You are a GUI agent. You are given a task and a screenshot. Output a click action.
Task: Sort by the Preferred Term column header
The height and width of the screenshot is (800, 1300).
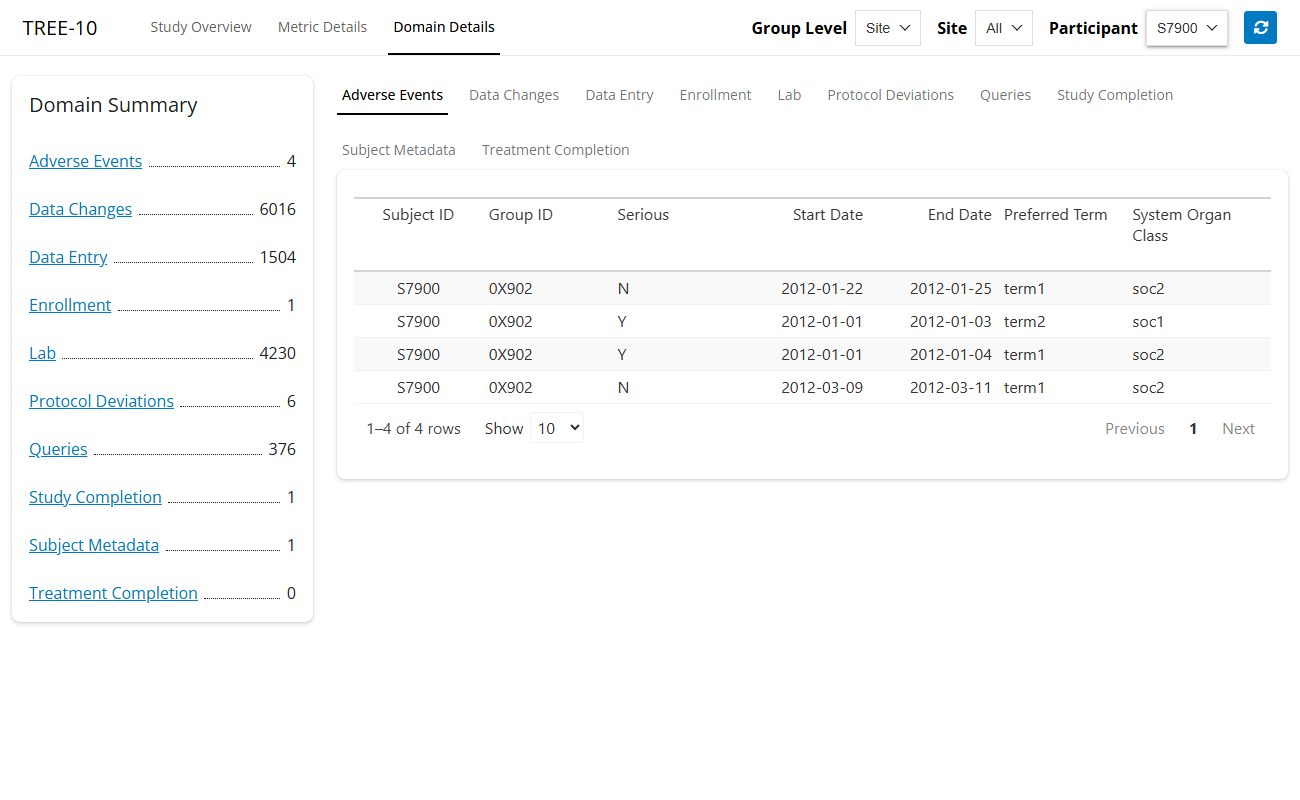coord(1055,215)
